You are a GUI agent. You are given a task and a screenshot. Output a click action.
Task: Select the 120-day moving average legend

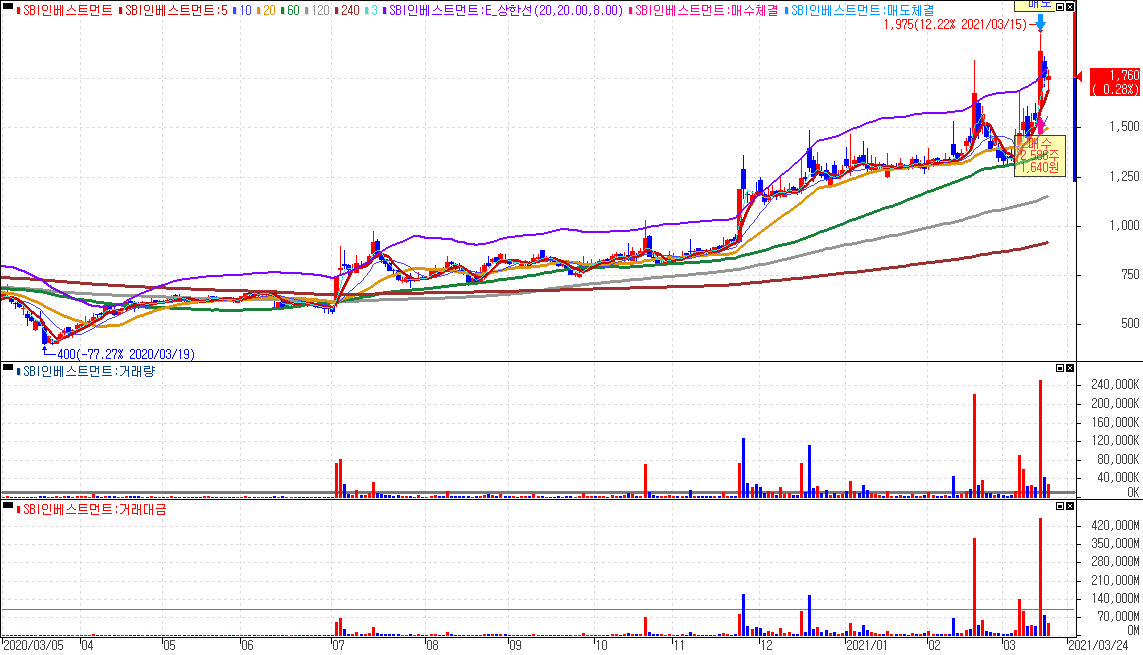coord(317,10)
